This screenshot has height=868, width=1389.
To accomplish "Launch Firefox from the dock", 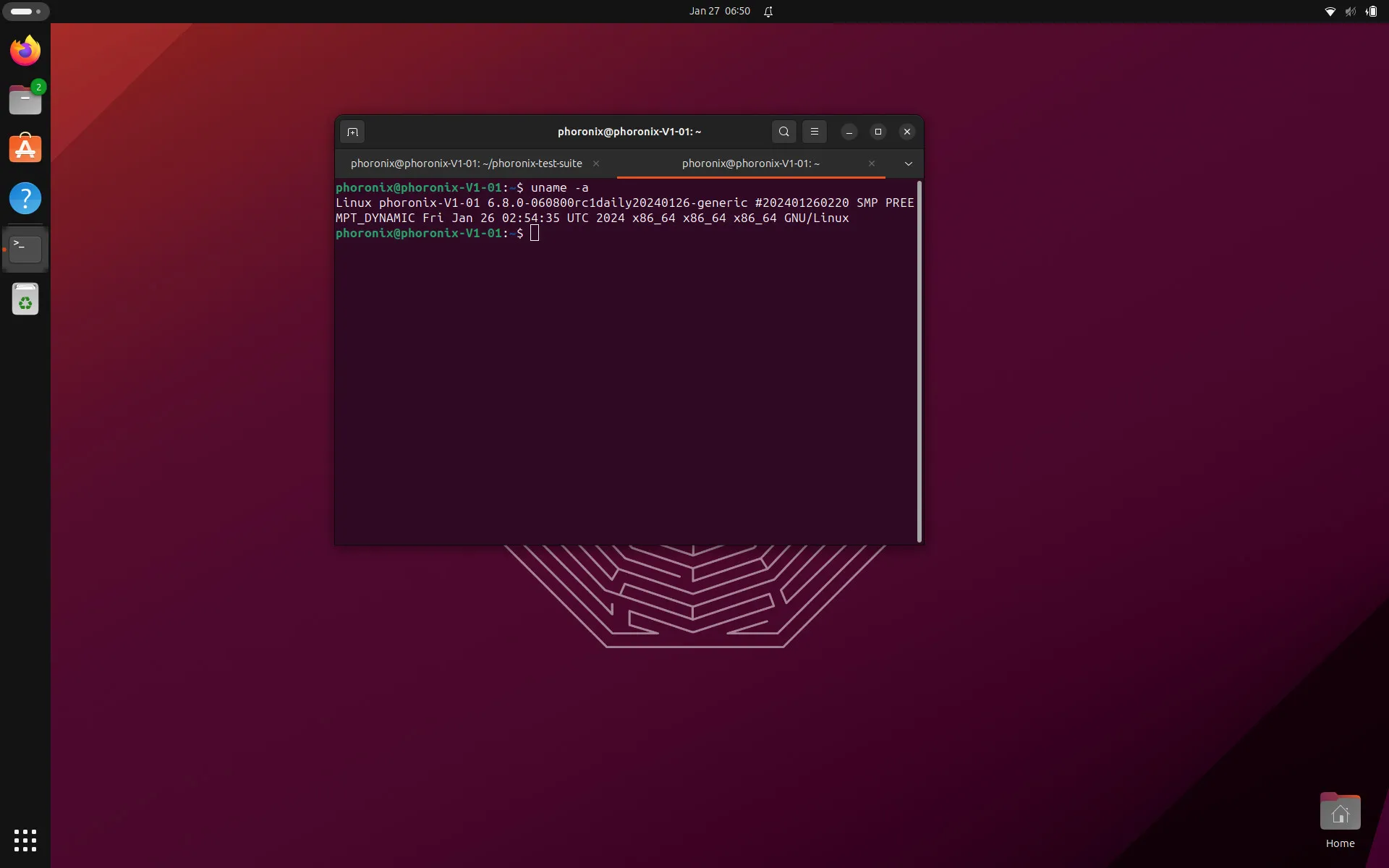I will pos(25,50).
